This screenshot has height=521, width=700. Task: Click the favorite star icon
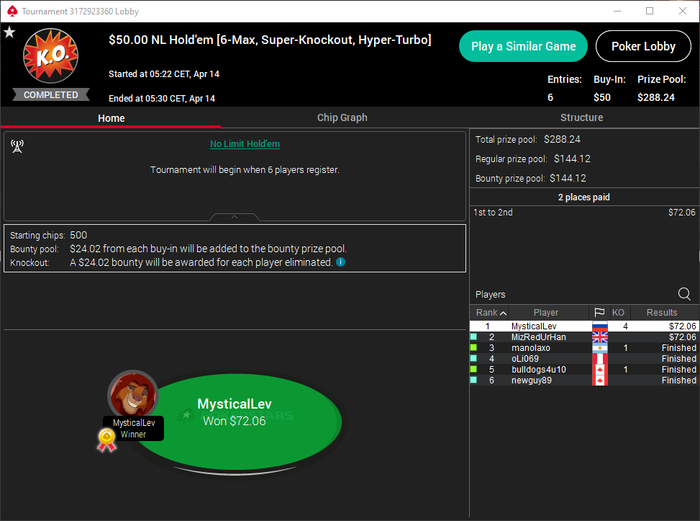click(x=9, y=32)
